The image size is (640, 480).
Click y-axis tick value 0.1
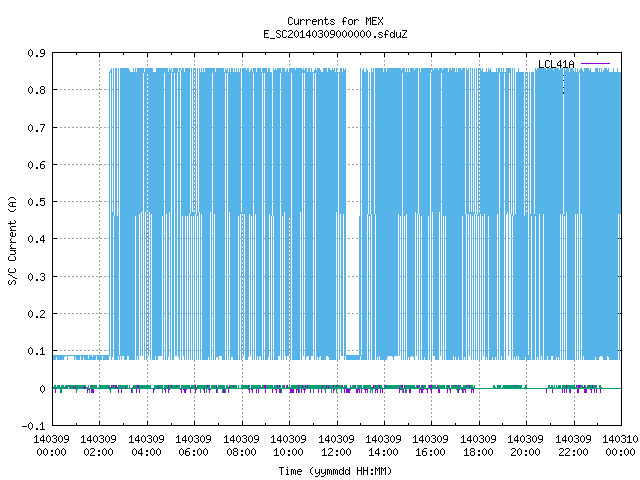click(x=36, y=351)
